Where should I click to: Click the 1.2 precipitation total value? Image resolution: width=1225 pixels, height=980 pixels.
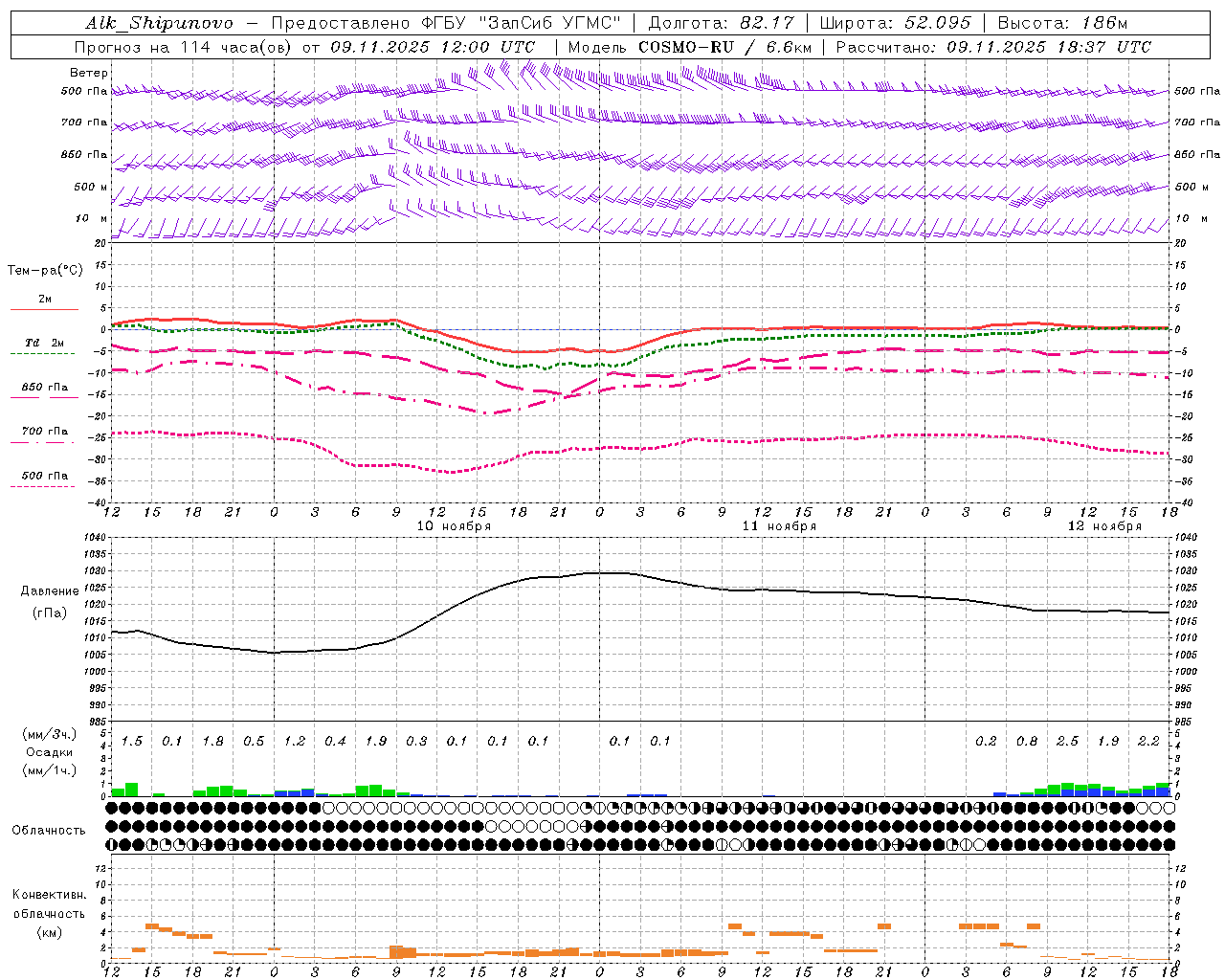pyautogui.click(x=294, y=741)
